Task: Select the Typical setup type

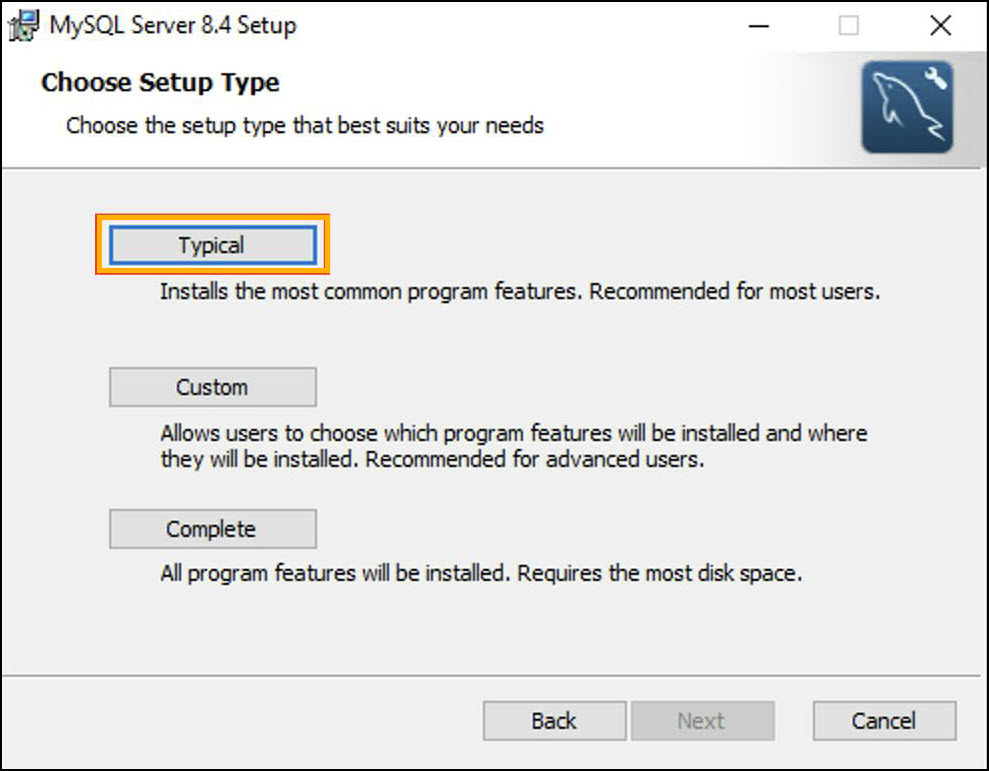Action: 212,245
